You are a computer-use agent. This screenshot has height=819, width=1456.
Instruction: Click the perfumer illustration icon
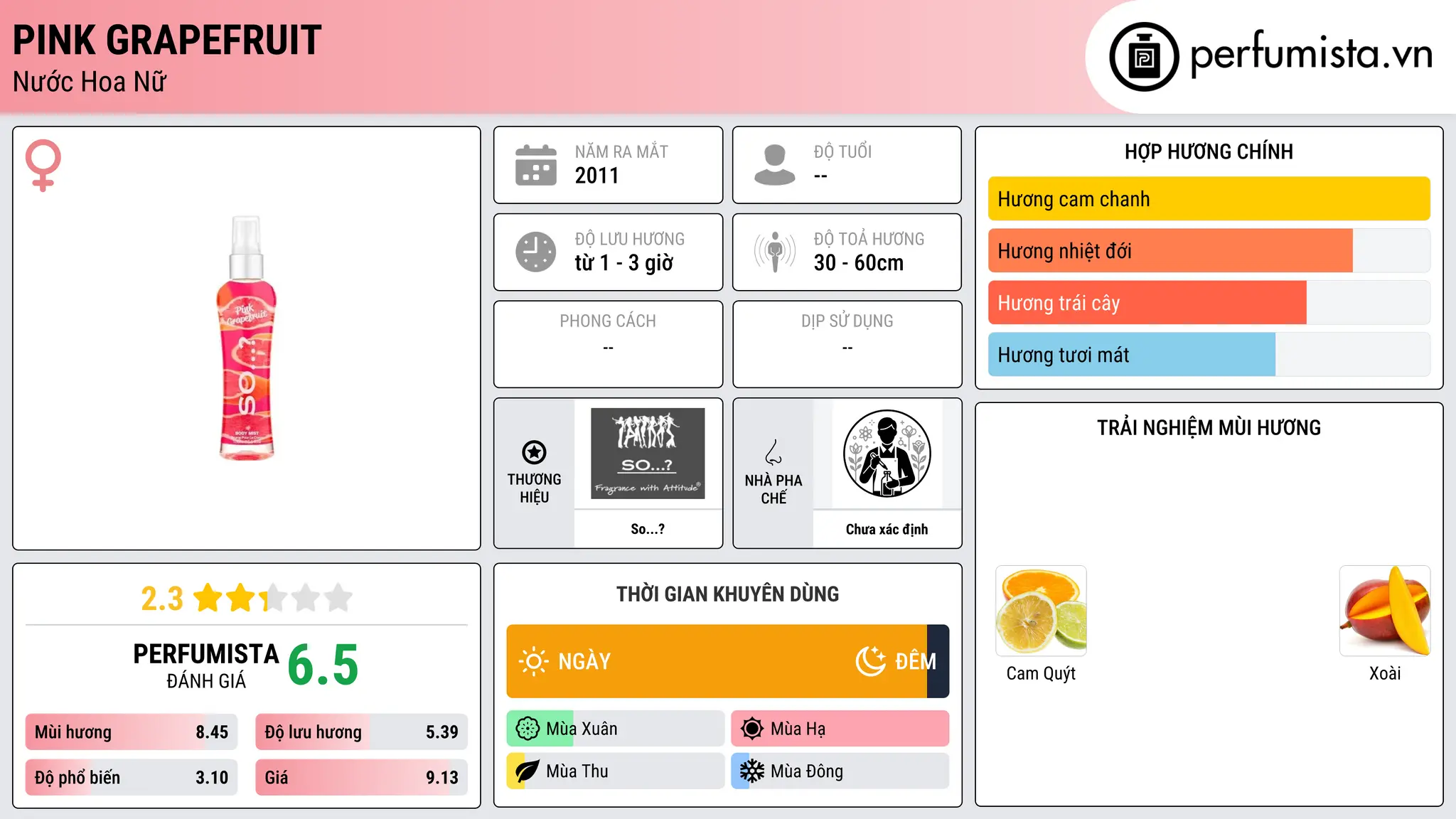point(887,454)
